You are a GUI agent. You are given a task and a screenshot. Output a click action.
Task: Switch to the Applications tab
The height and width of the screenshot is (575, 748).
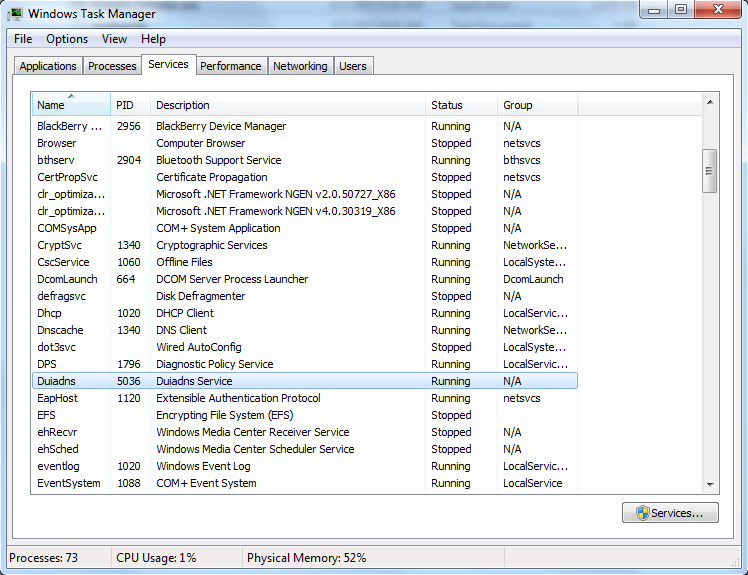coord(48,66)
